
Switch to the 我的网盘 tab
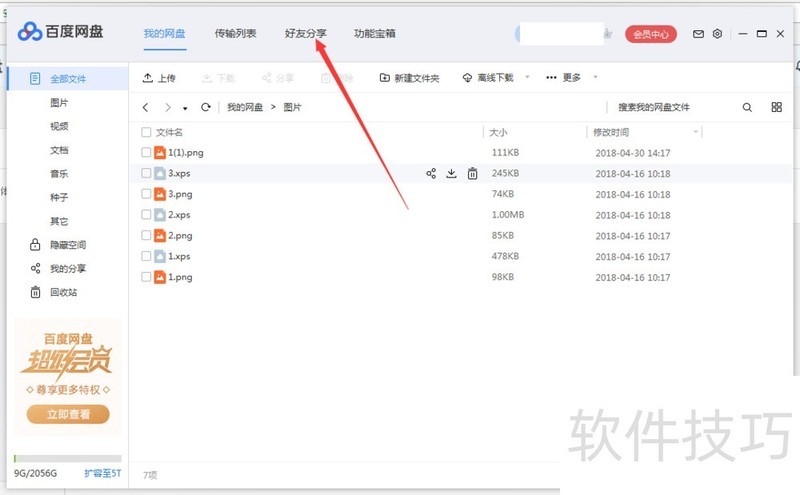[x=164, y=34]
